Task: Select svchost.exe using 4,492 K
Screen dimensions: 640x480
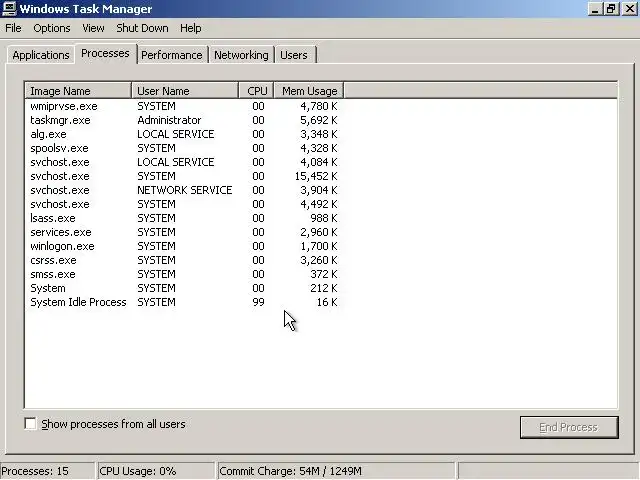Action: point(184,204)
